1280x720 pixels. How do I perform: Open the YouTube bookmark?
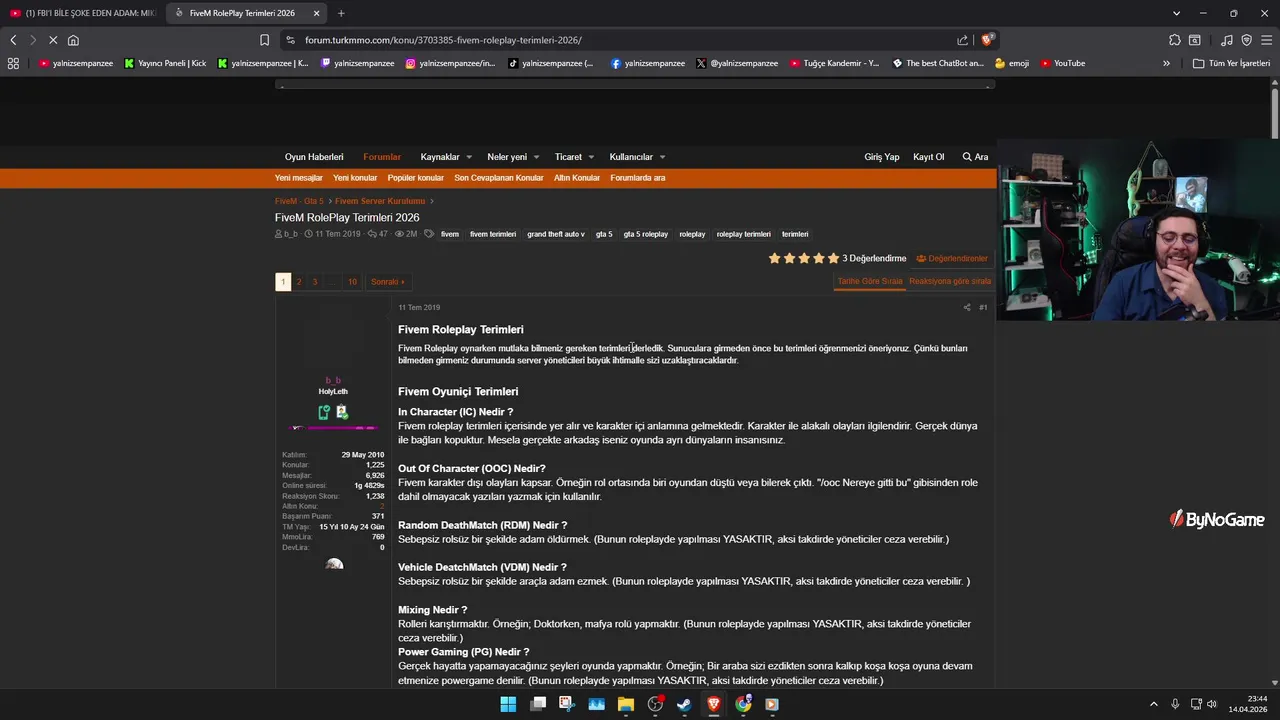coord(1062,63)
